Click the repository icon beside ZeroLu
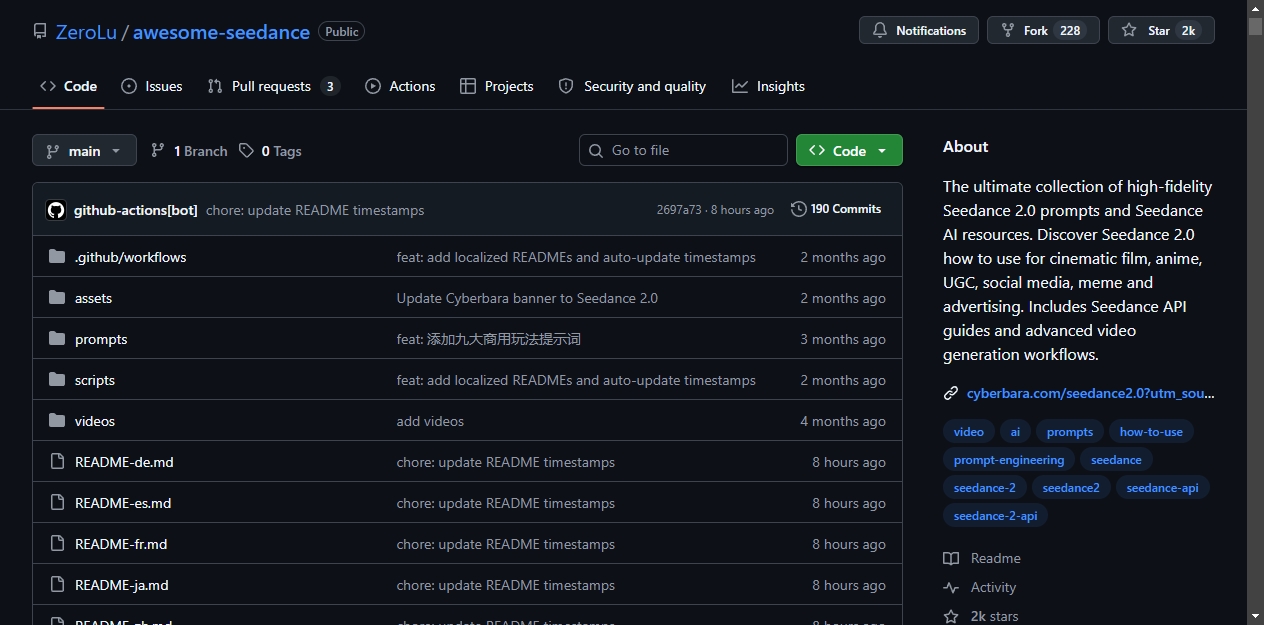The height and width of the screenshot is (625, 1264). (x=40, y=31)
